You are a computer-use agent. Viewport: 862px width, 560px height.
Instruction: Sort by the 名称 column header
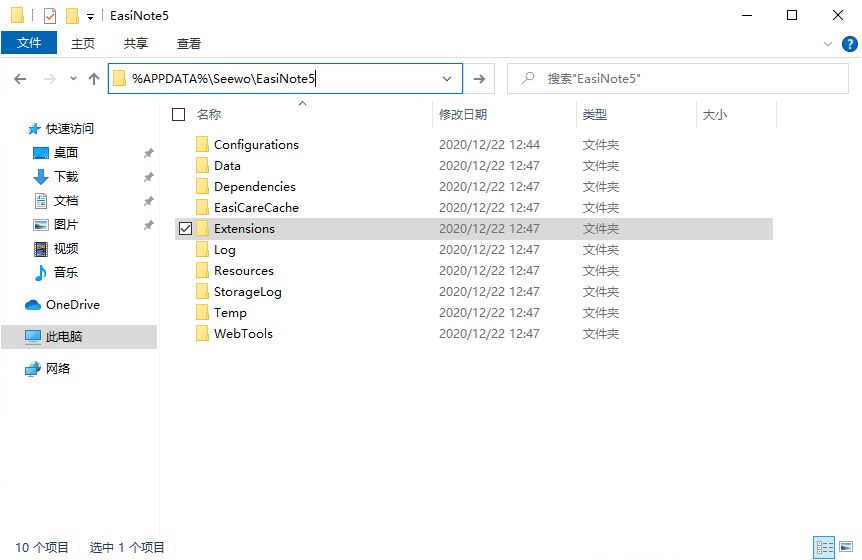[x=209, y=114]
